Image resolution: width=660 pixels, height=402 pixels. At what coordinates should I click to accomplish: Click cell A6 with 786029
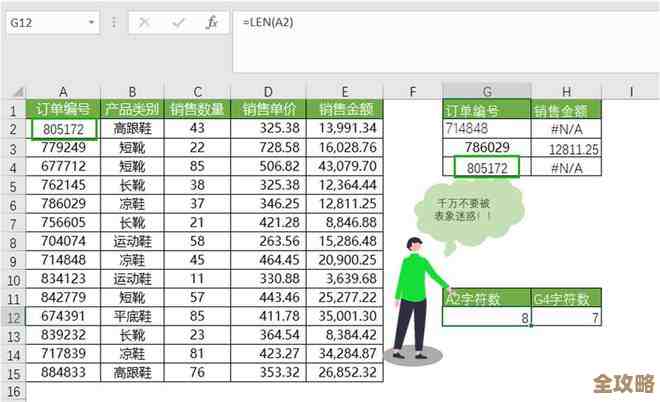(x=63, y=204)
